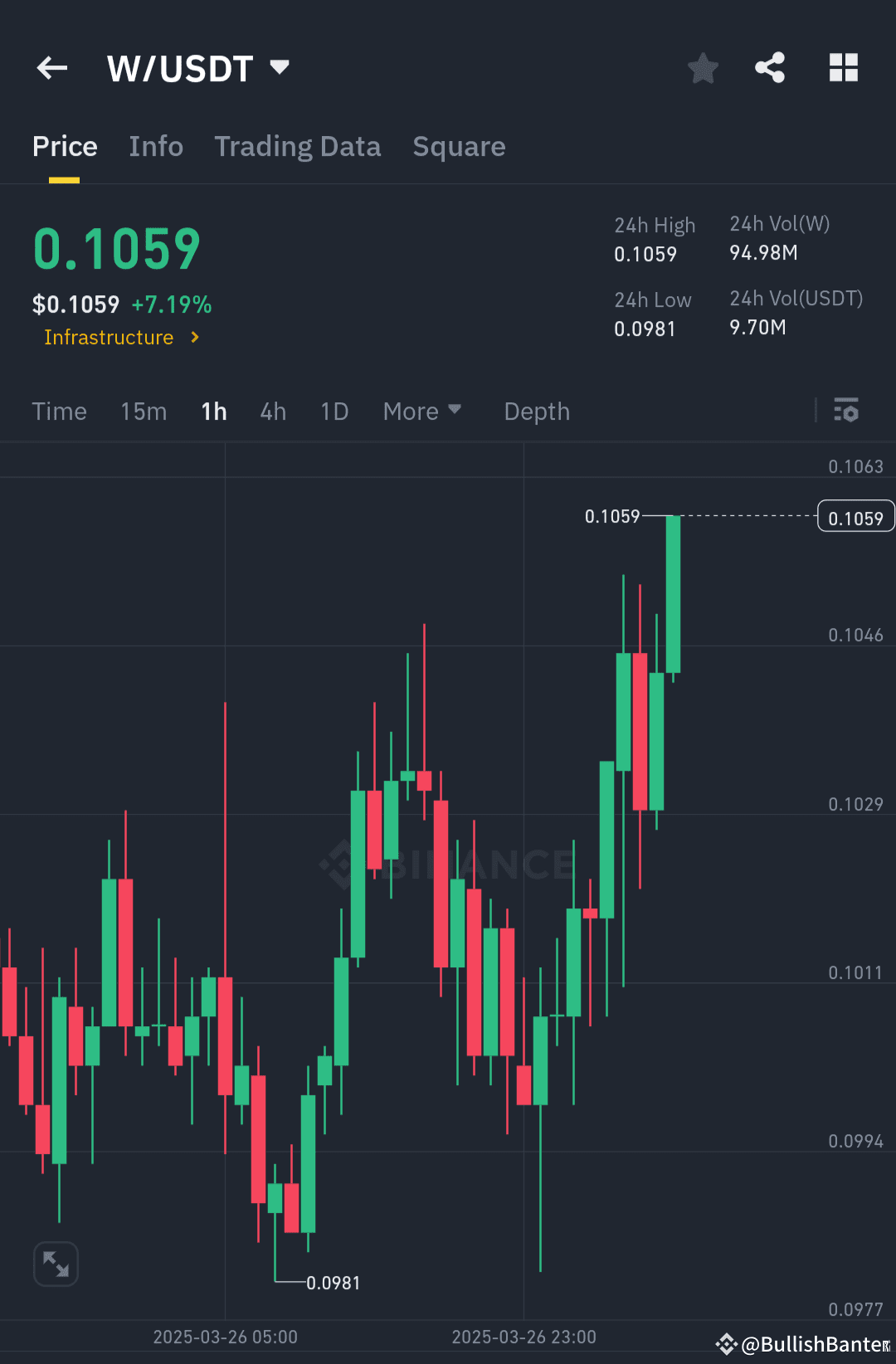Viewport: 896px width, 1364px height.
Task: Enable the 1D interval view
Action: point(334,411)
